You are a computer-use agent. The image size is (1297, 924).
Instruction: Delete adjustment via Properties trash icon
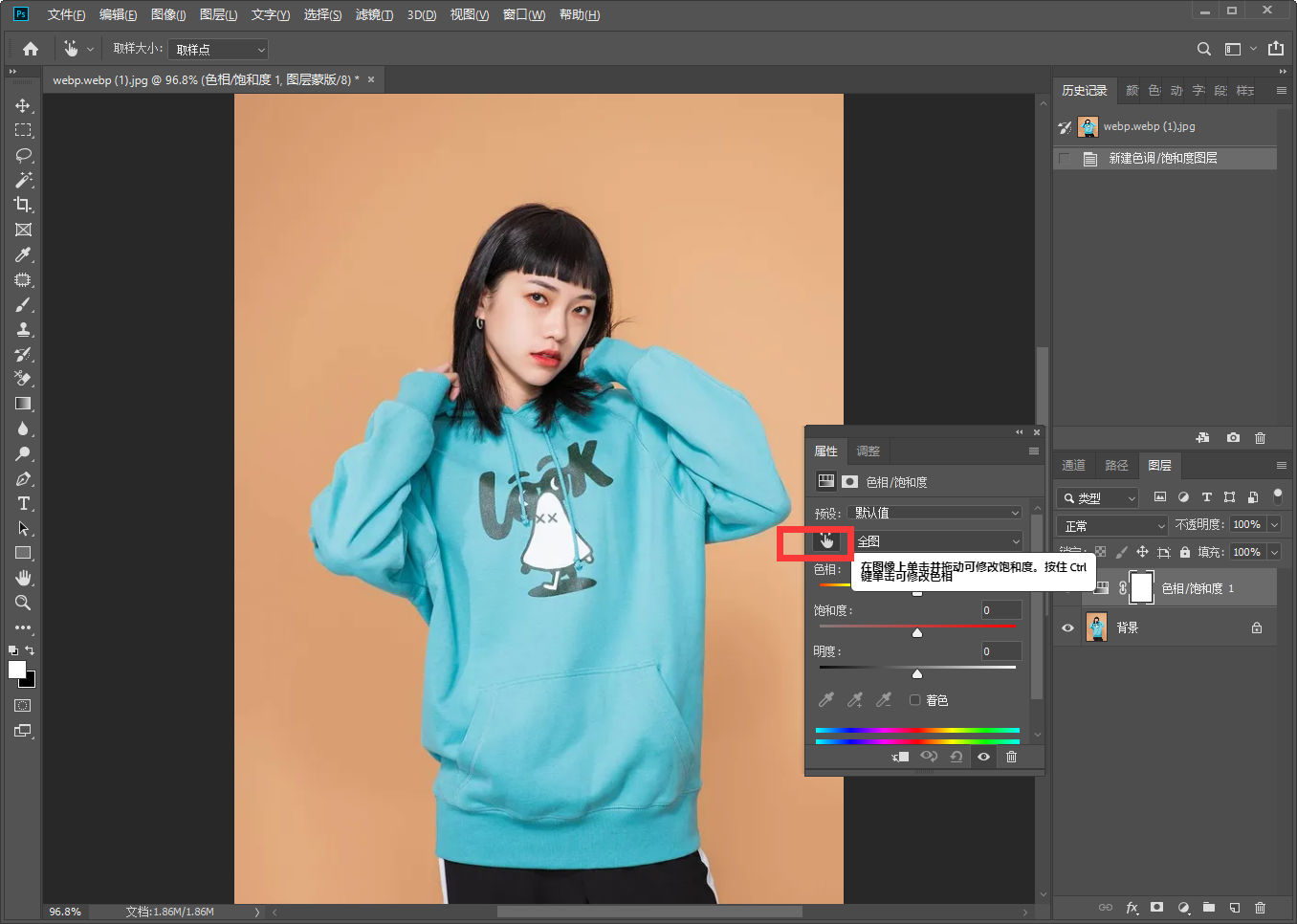pos(1011,757)
